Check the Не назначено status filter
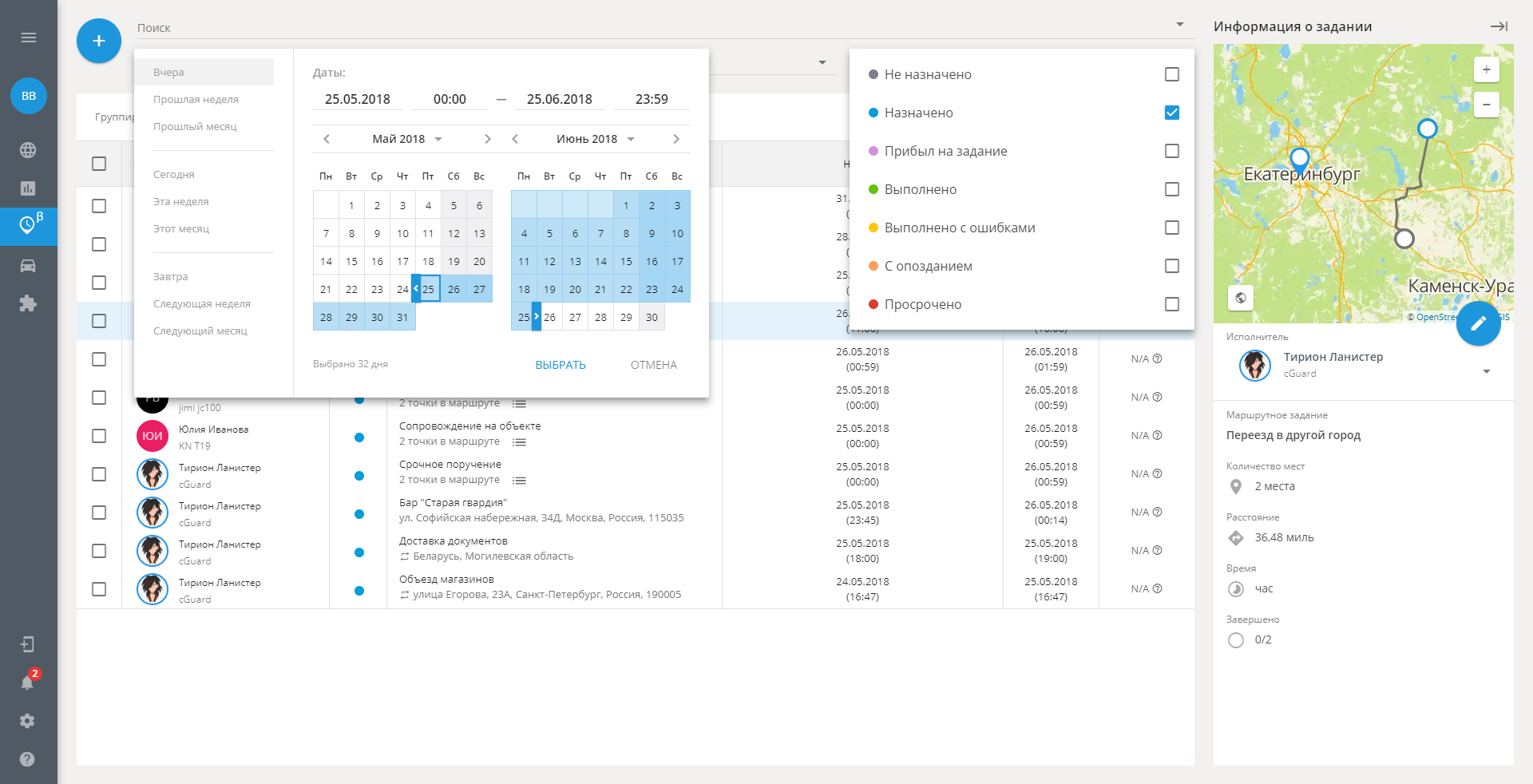This screenshot has width=1533, height=784. [x=1172, y=74]
